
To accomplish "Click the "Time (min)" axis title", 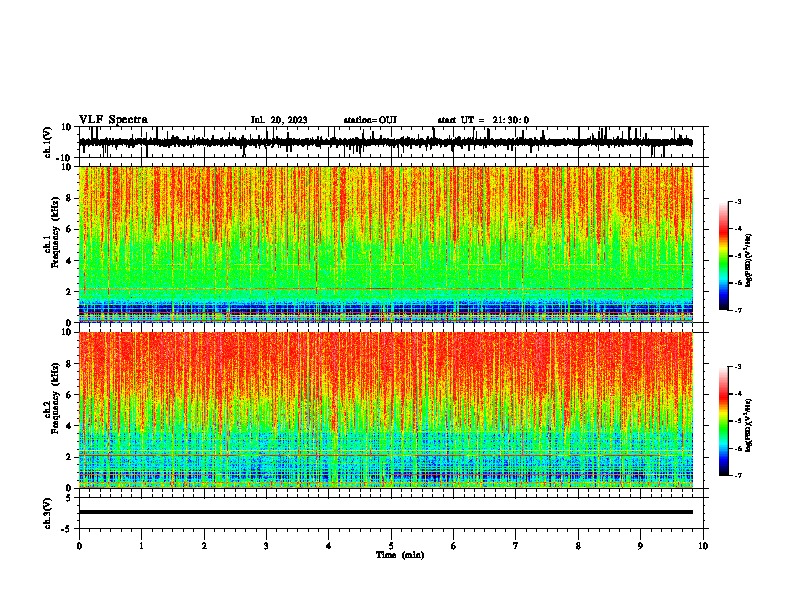I will (400, 555).
